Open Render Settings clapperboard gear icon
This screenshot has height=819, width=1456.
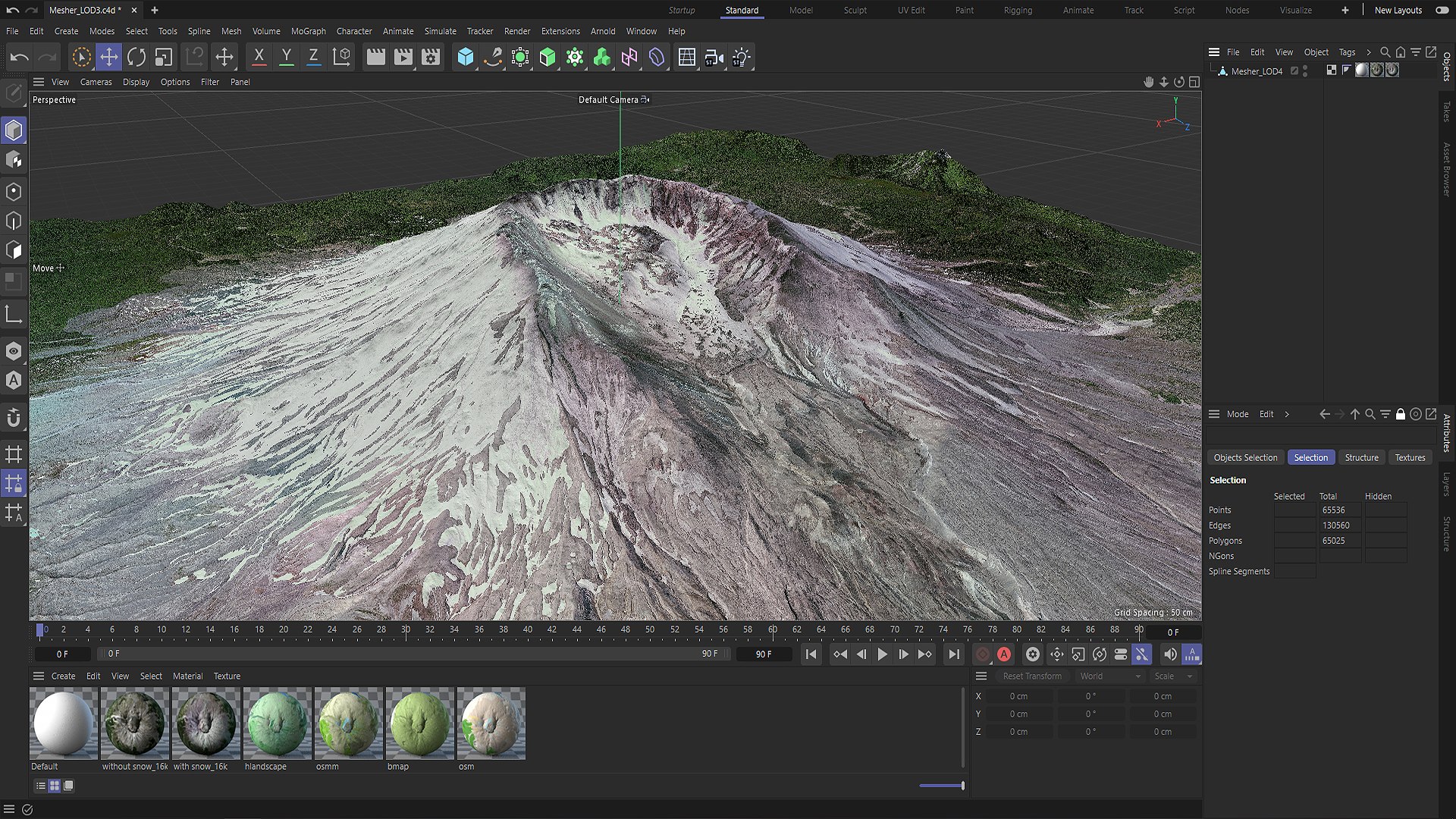431,57
